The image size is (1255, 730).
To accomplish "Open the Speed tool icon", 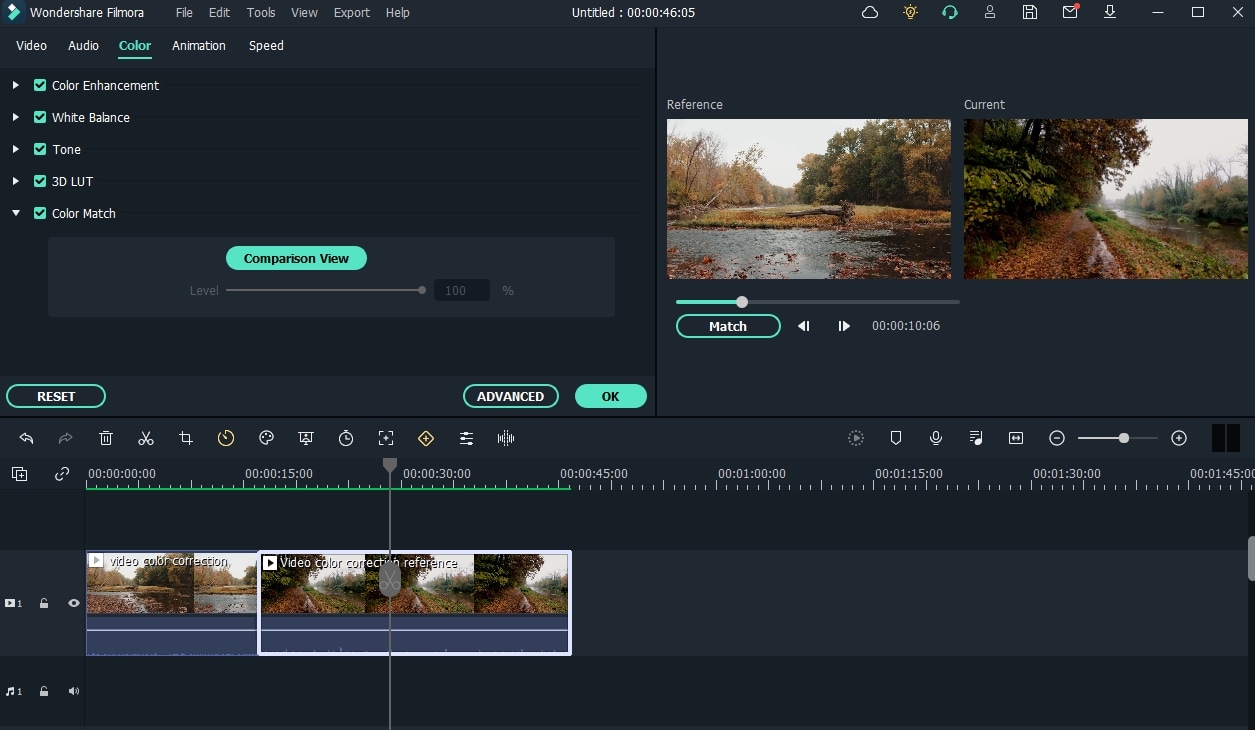I will tap(226, 438).
